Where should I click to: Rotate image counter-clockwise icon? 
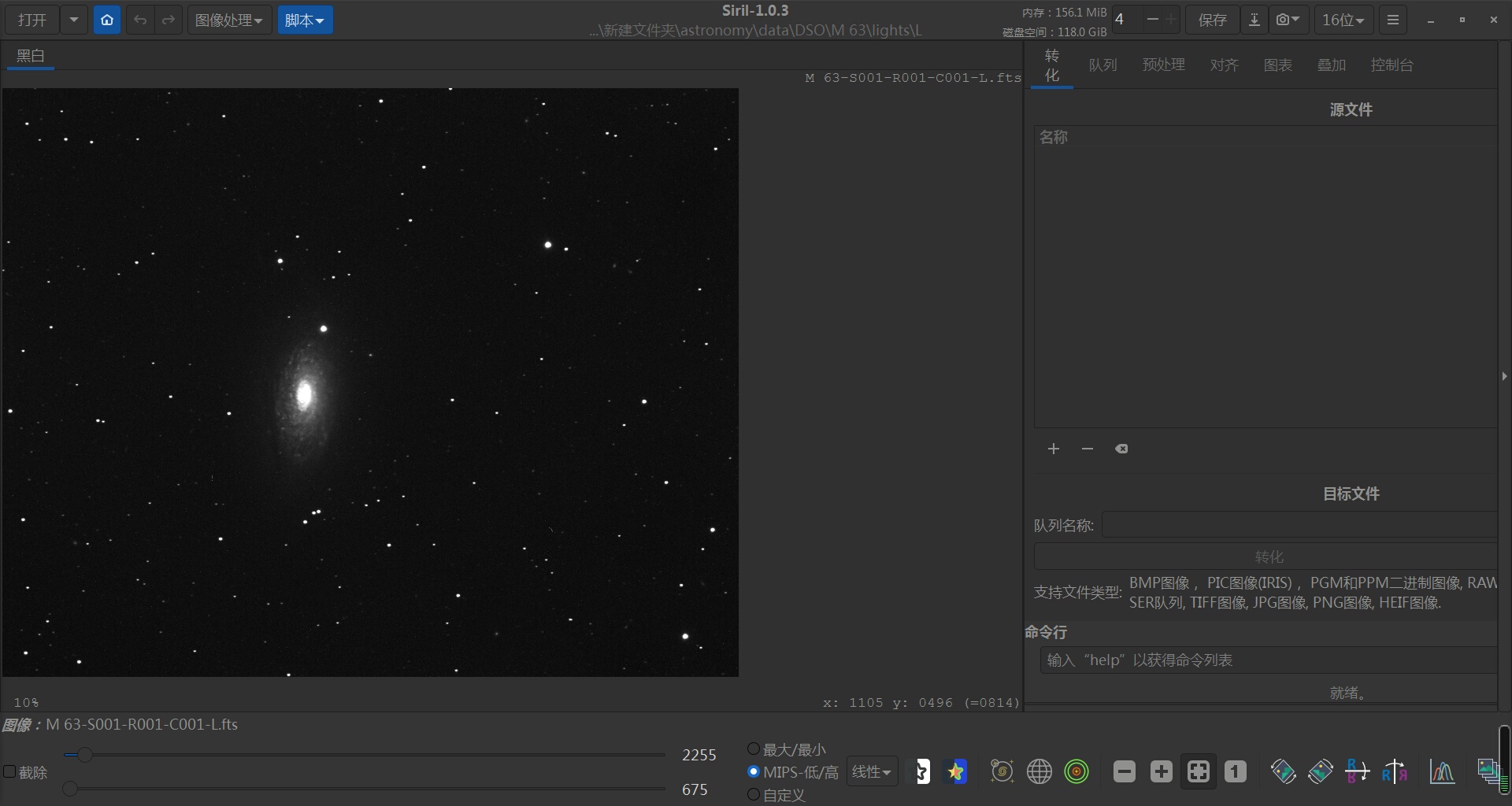1284,771
